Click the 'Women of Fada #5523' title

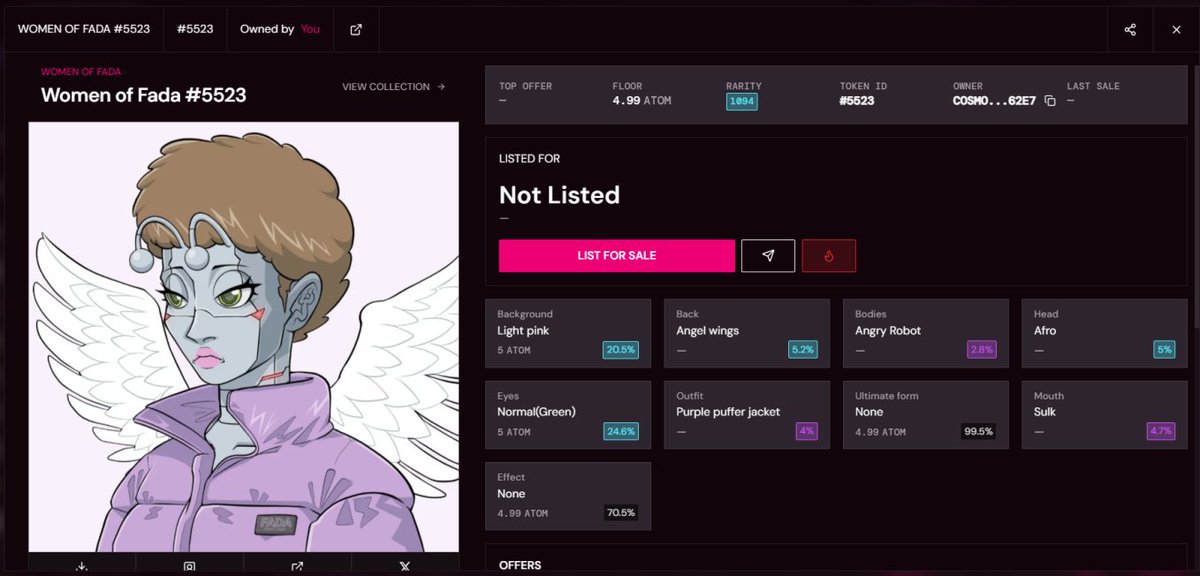click(x=143, y=95)
